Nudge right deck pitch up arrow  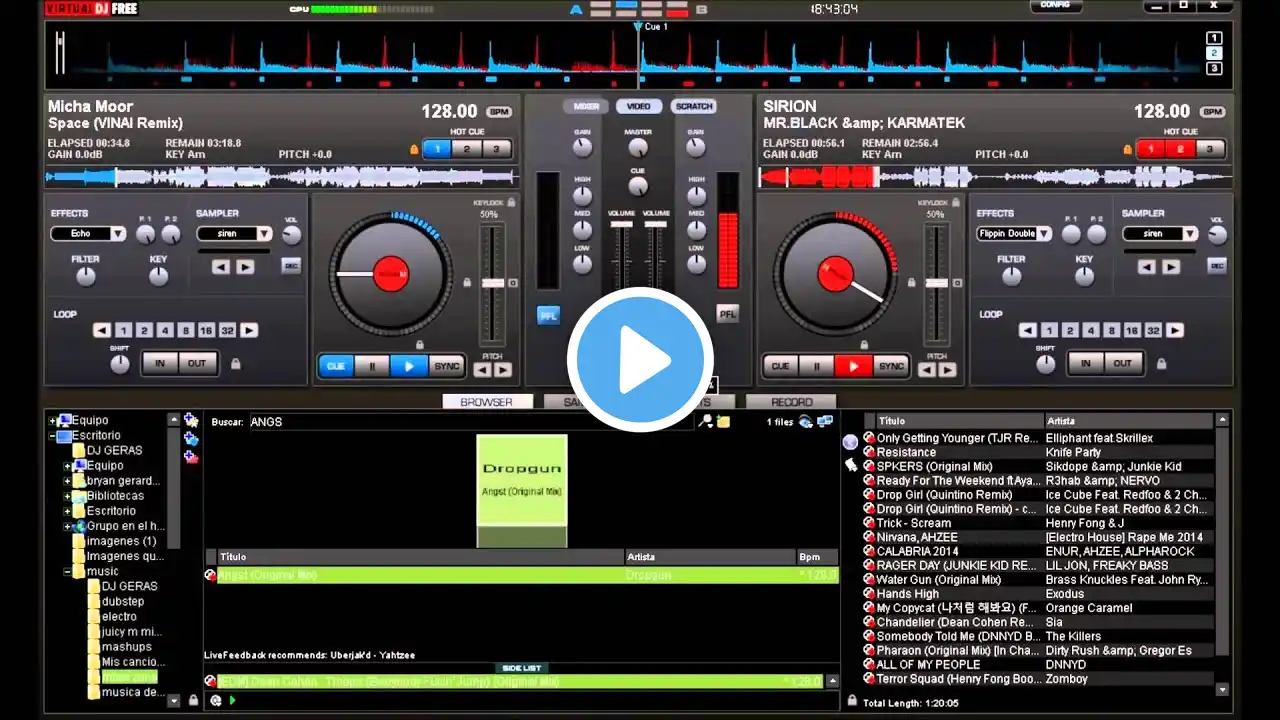point(948,370)
